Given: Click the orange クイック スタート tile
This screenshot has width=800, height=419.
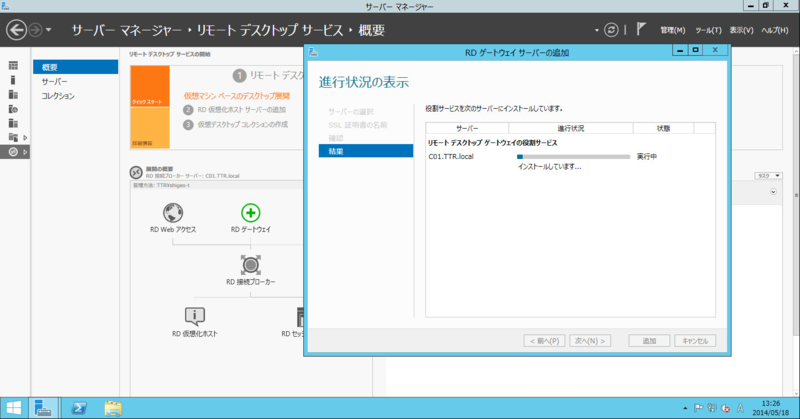Looking at the screenshot, I should tap(150, 86).
